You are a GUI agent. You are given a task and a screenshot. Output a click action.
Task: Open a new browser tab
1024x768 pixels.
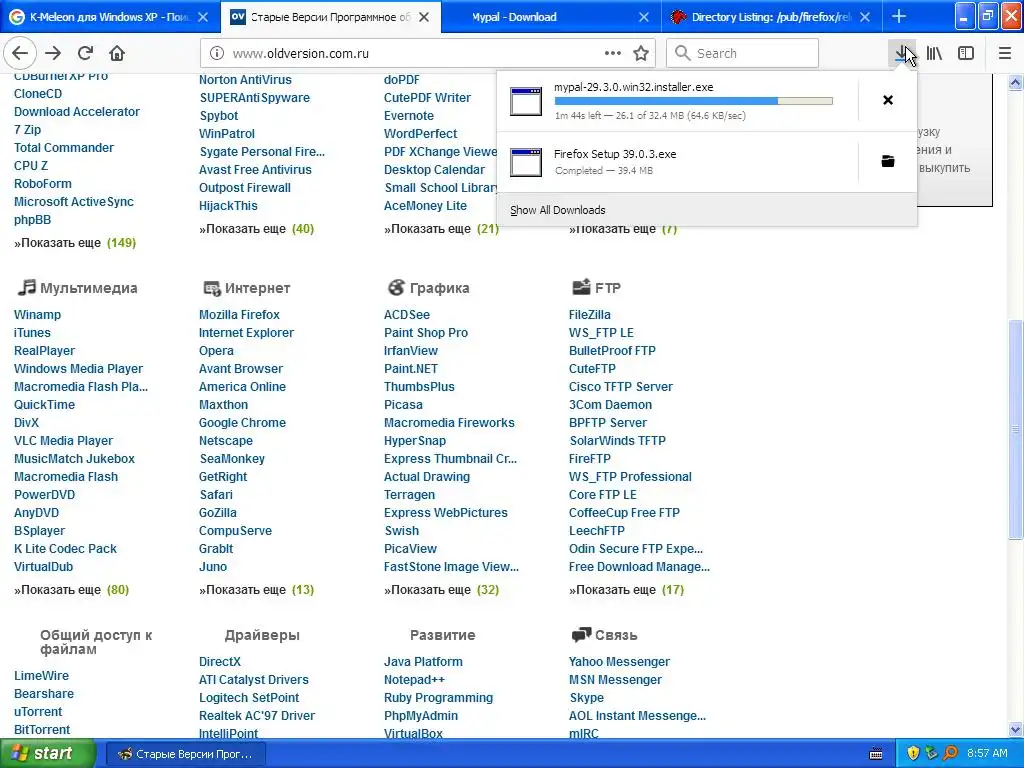(x=899, y=16)
